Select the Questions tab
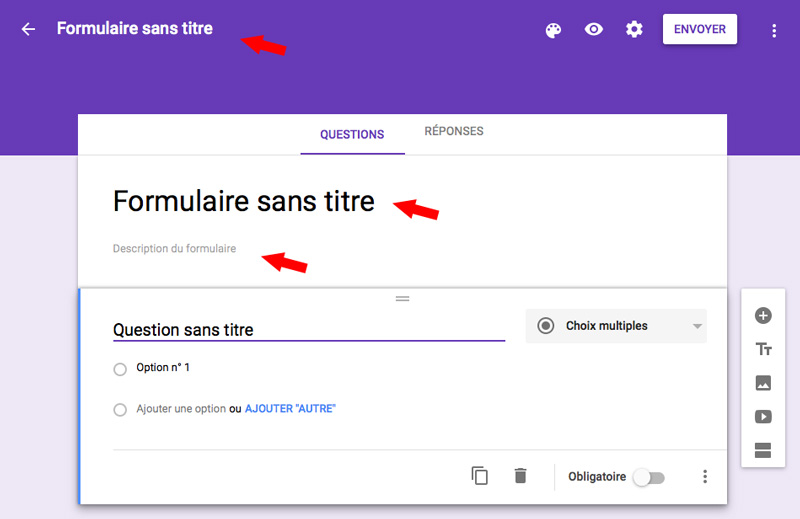This screenshot has height=519, width=800. [352, 135]
